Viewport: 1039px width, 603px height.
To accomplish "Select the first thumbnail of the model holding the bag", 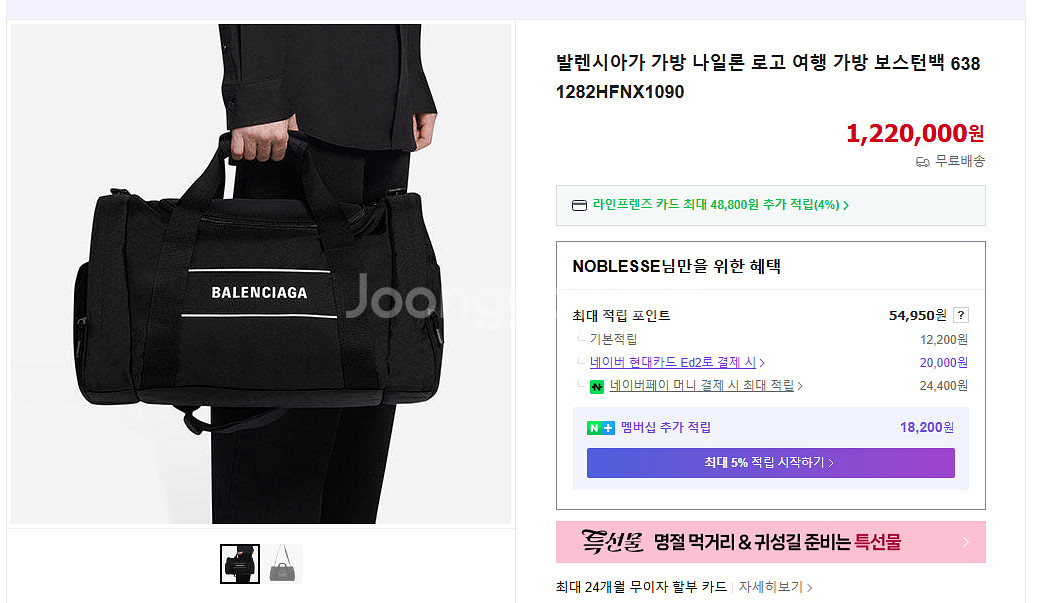I will tap(240, 564).
